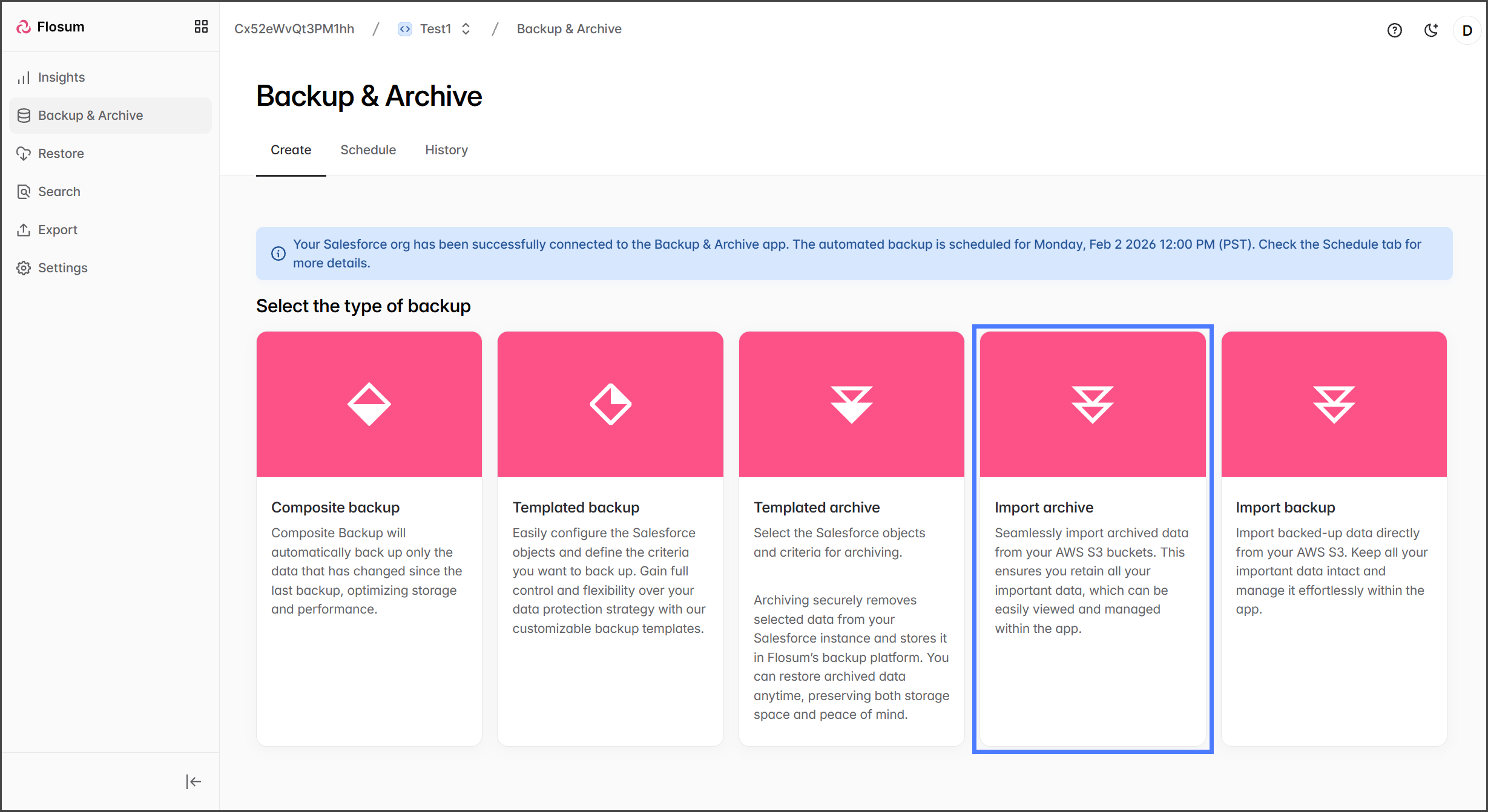Switch to the History tab
Image resolution: width=1488 pixels, height=812 pixels.
[x=446, y=150]
